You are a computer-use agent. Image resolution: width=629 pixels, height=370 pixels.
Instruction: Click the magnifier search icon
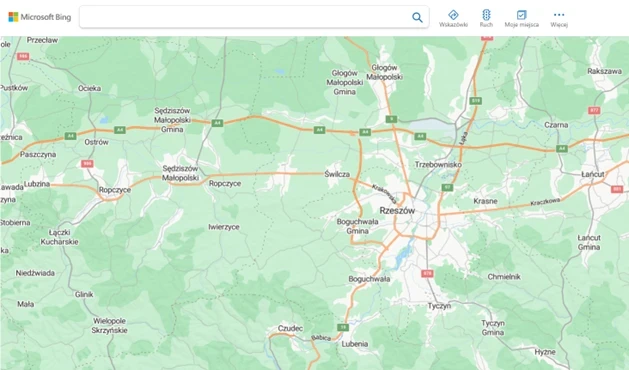pyautogui.click(x=417, y=17)
